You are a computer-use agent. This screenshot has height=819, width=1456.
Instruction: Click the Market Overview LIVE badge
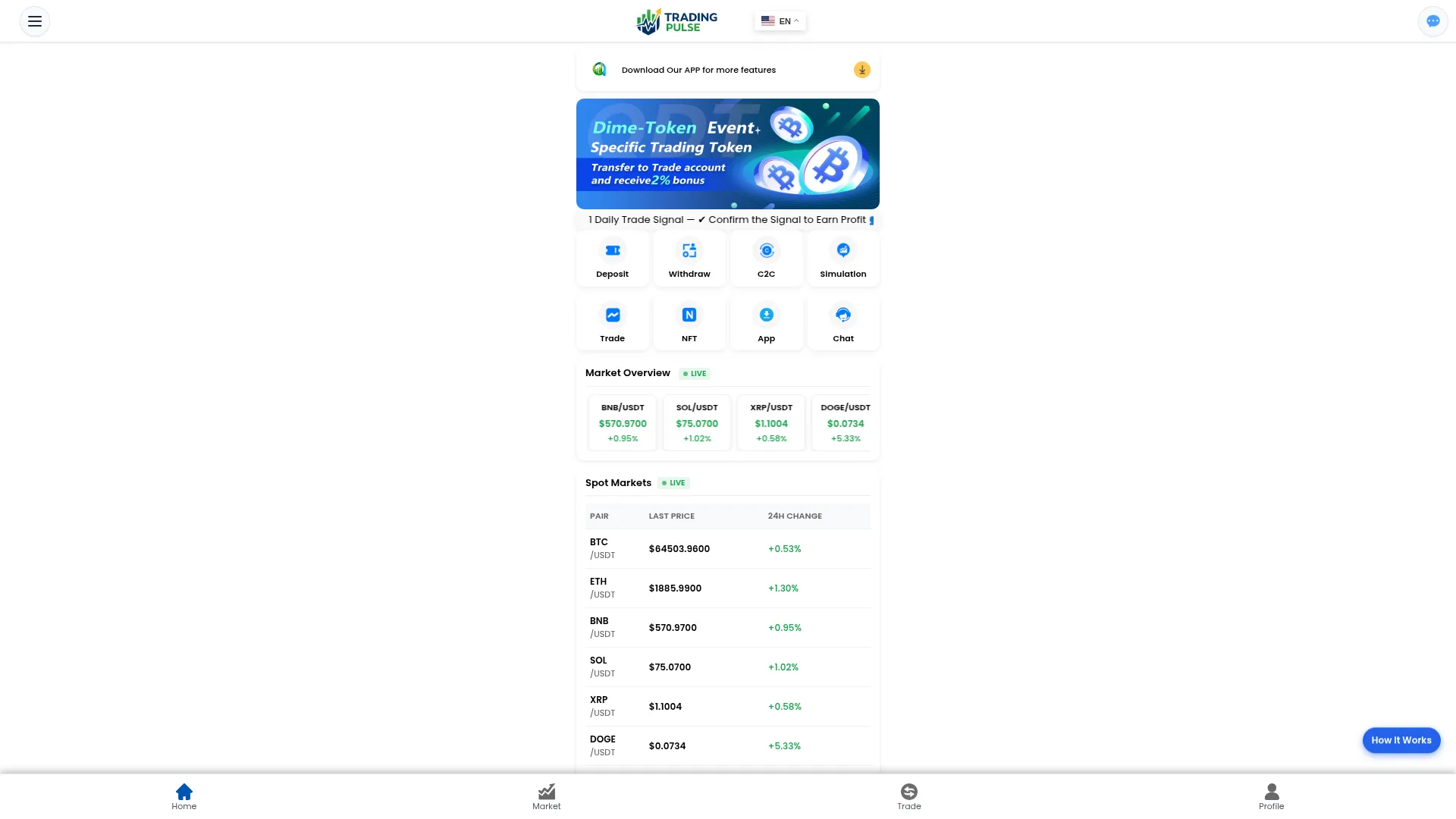click(x=695, y=373)
